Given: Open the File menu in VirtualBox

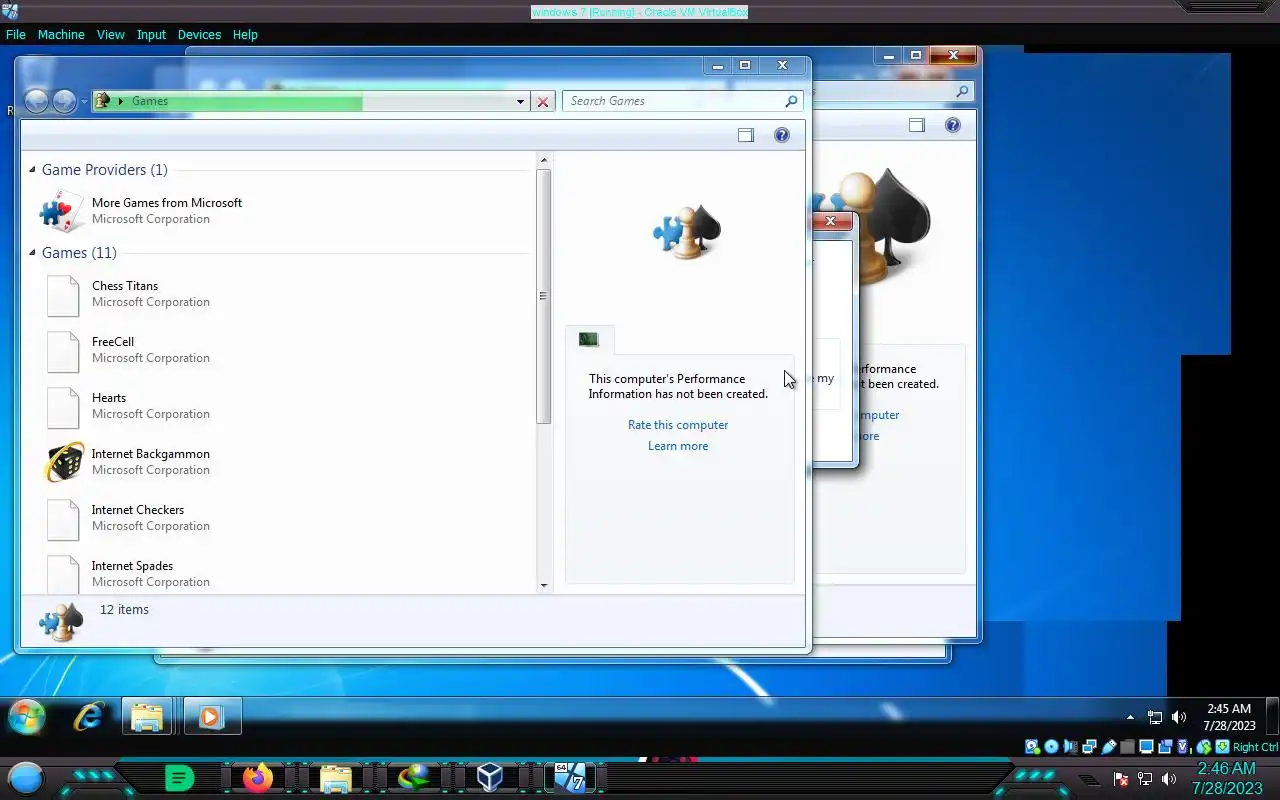Looking at the screenshot, I should point(16,34).
